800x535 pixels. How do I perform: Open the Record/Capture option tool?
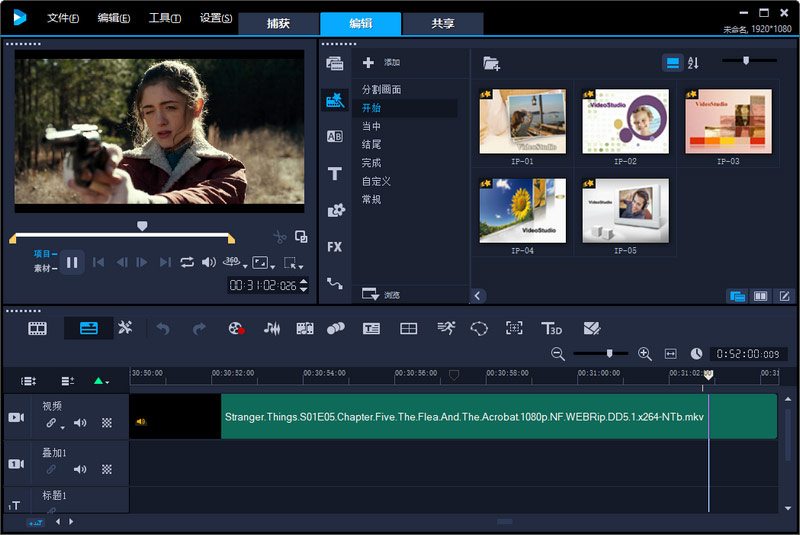[236, 328]
